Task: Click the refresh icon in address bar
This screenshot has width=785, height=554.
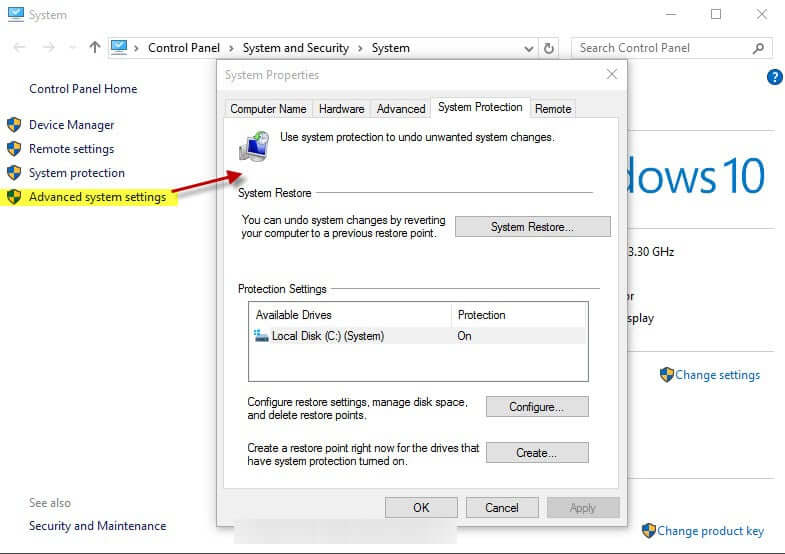Action: (549, 48)
